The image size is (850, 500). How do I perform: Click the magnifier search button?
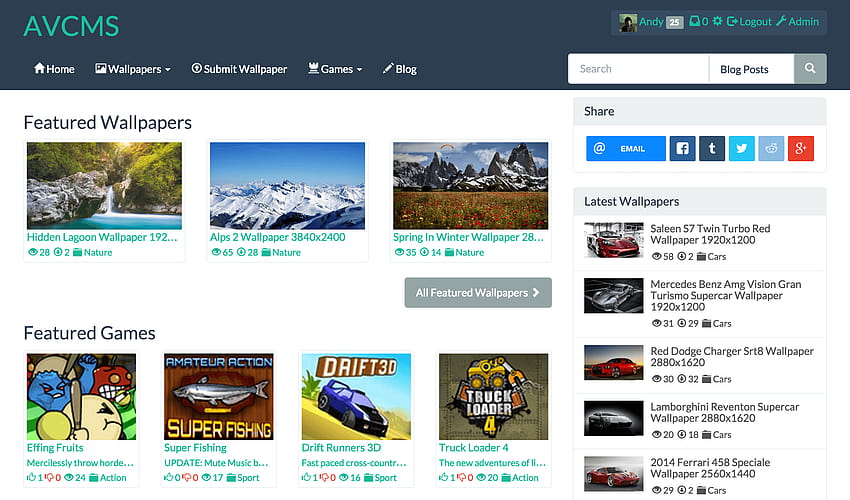point(810,68)
